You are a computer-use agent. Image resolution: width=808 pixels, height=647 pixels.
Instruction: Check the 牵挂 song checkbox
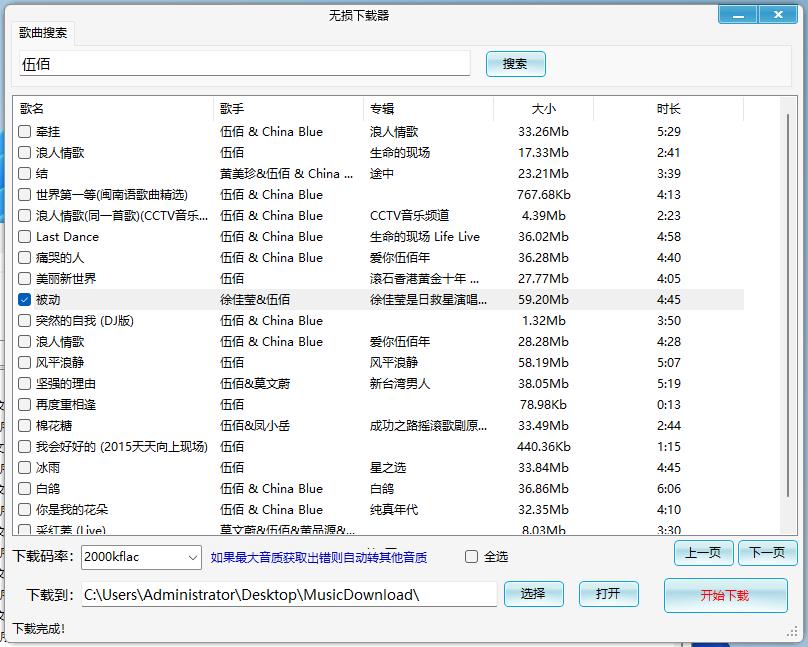pyautogui.click(x=23, y=130)
